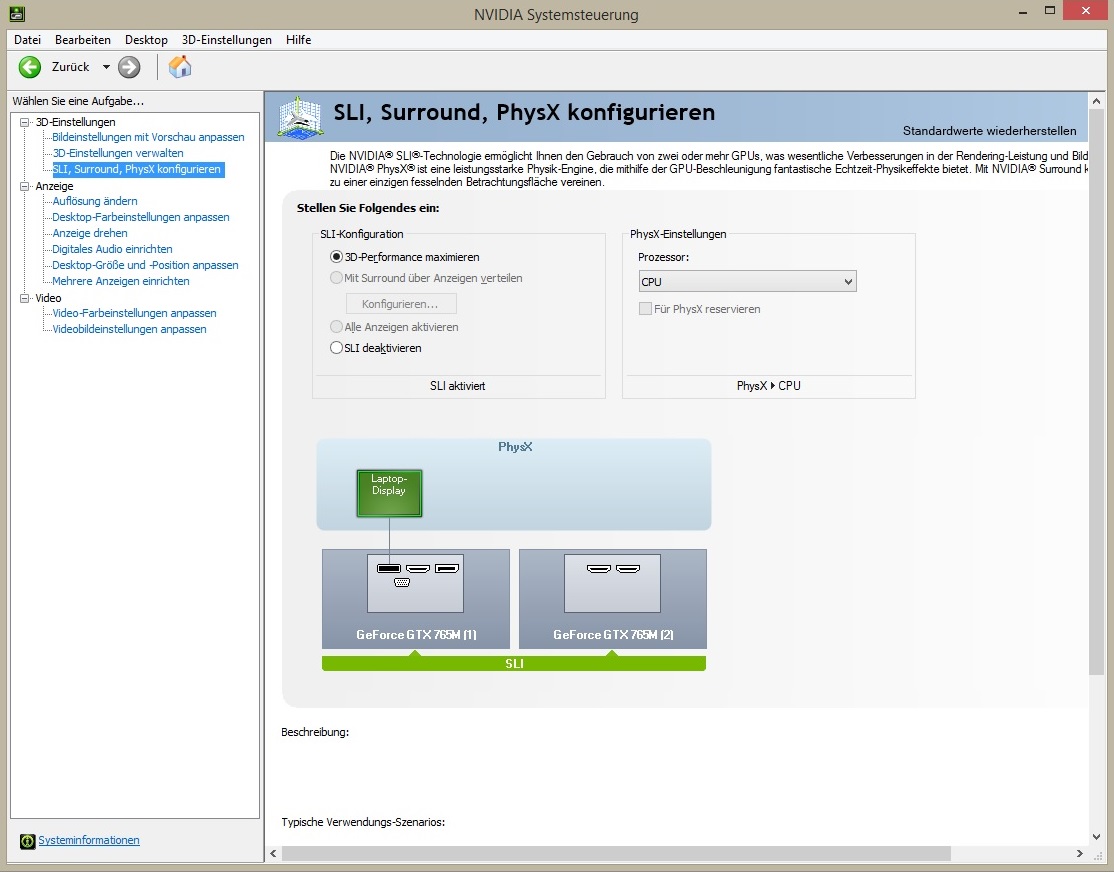Open the Hilfe menu

tap(298, 40)
